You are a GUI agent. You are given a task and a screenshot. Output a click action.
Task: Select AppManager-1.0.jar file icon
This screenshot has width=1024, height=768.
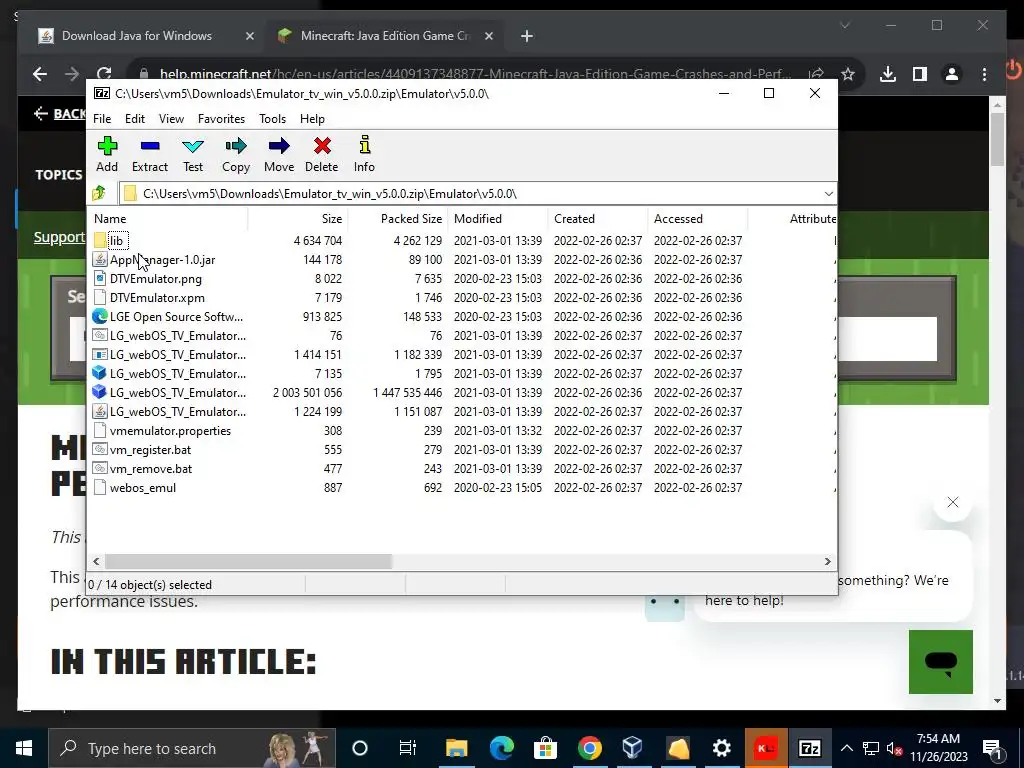(99, 259)
